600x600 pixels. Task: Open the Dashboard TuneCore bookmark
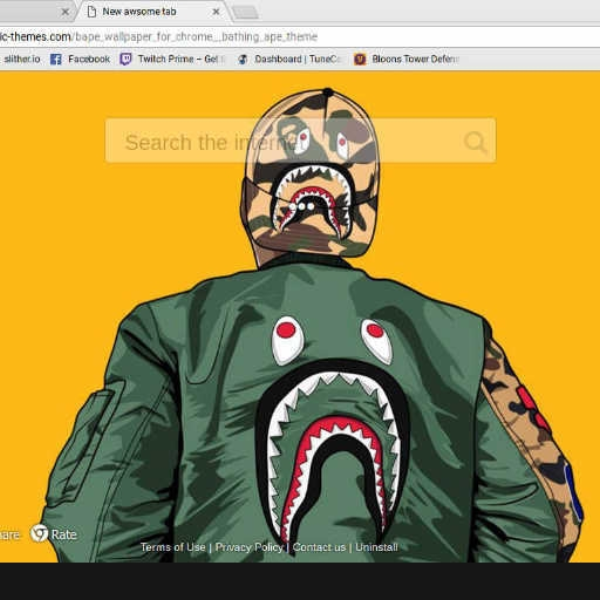point(290,59)
